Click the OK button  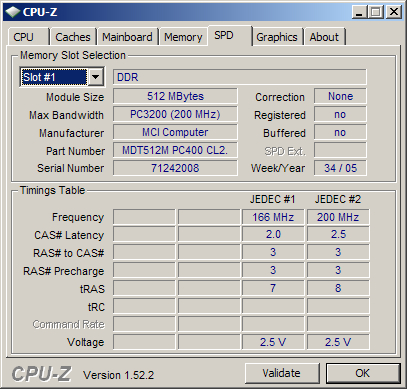click(x=363, y=373)
